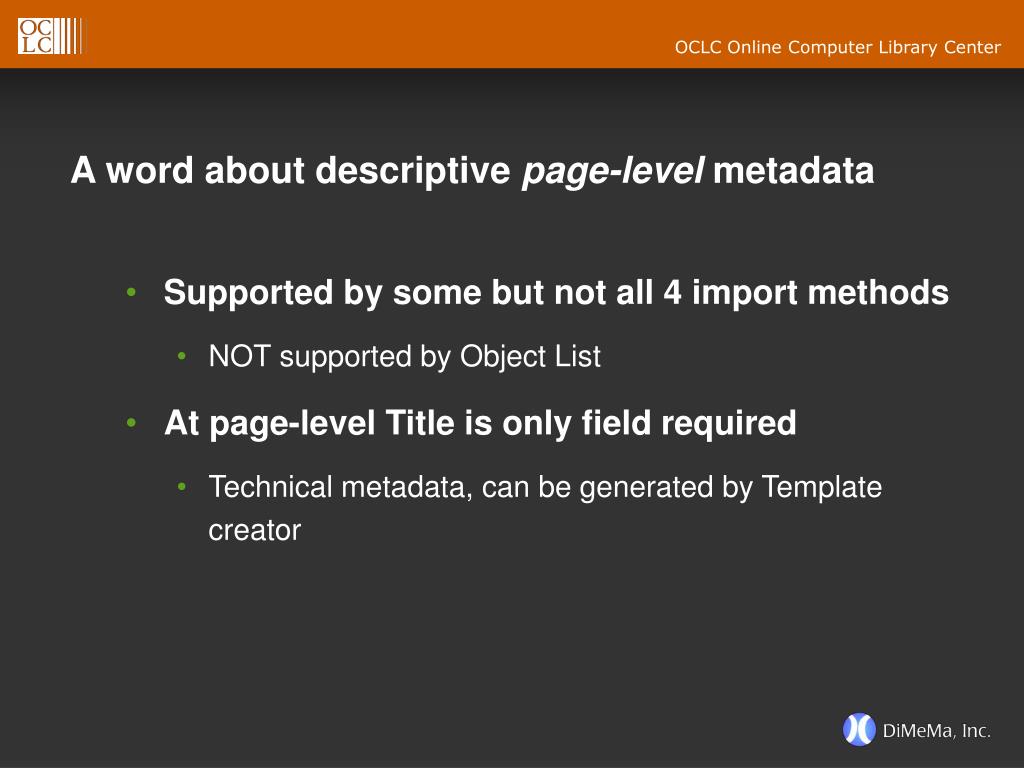
Task: Click the word 'Template' in last bullet
Action: tap(822, 488)
